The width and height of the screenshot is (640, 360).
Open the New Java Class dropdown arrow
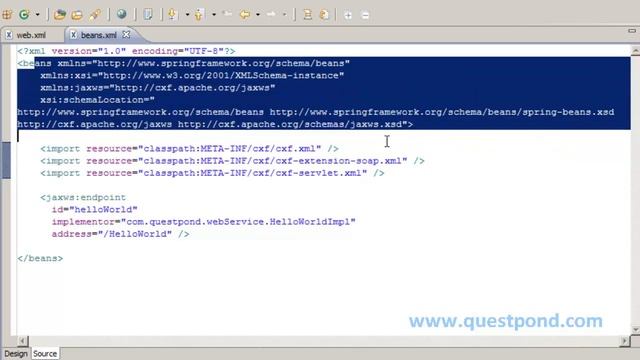coord(38,15)
